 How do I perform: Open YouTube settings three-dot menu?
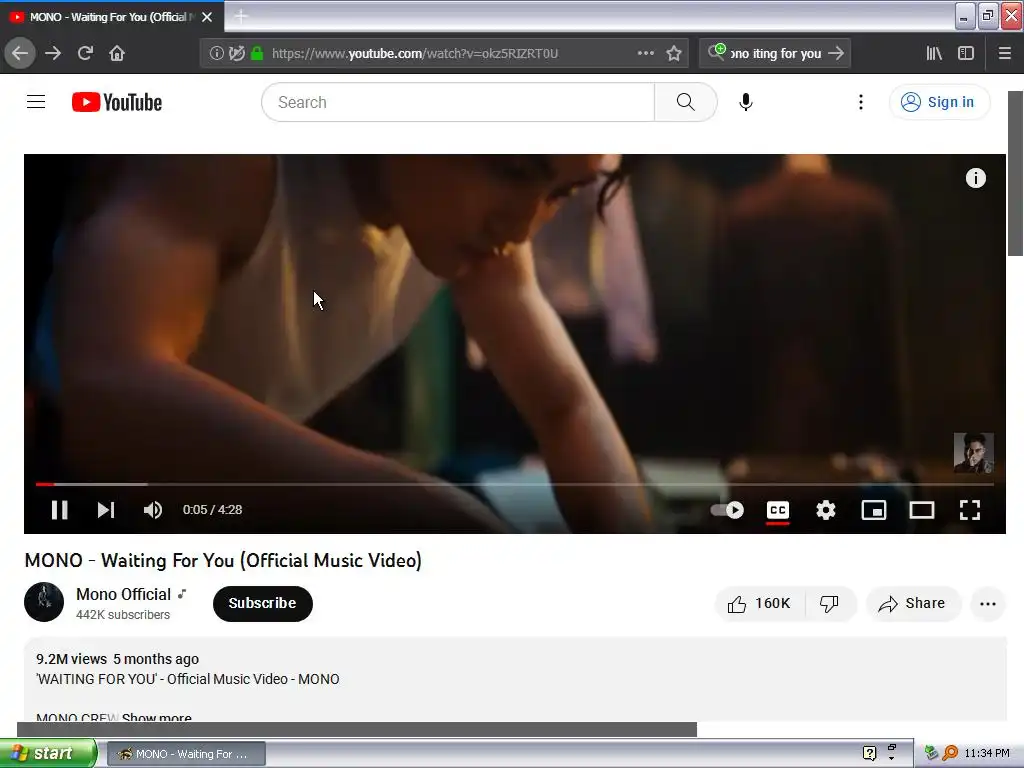pos(861,102)
